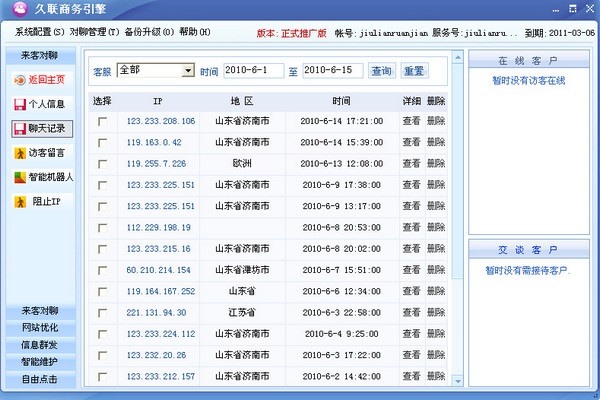Image resolution: width=600 pixels, height=400 pixels.
Task: Click the start date field 2010-6-1
Action: pyautogui.click(x=253, y=71)
